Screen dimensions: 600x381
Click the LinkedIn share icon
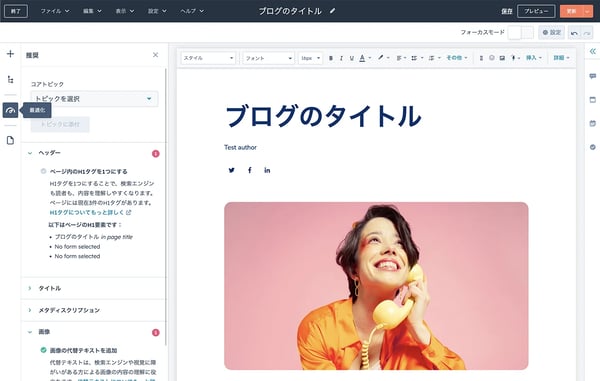pyautogui.click(x=267, y=170)
